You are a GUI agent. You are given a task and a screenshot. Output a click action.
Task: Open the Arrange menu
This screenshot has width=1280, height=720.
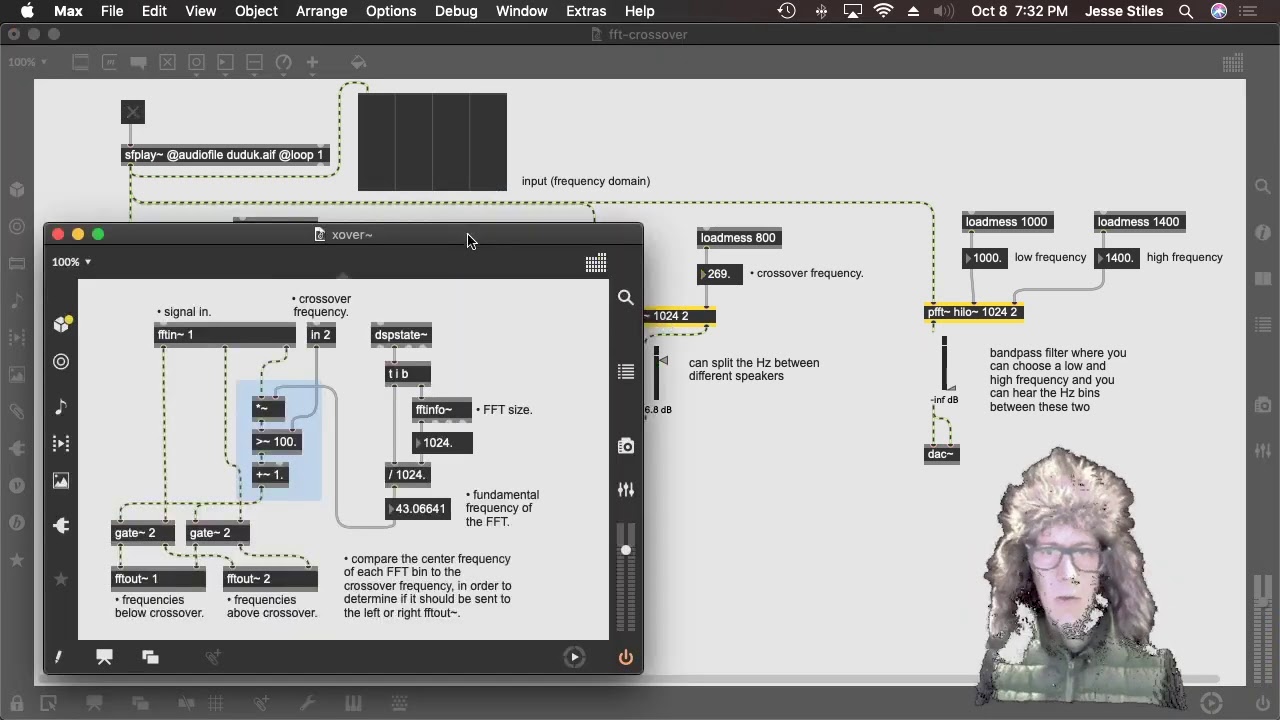[x=321, y=11]
